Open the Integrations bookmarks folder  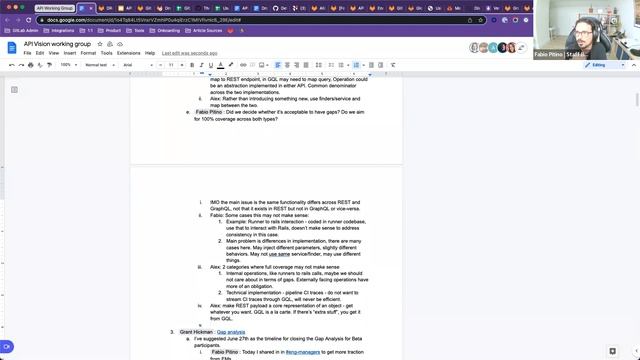[59, 31]
